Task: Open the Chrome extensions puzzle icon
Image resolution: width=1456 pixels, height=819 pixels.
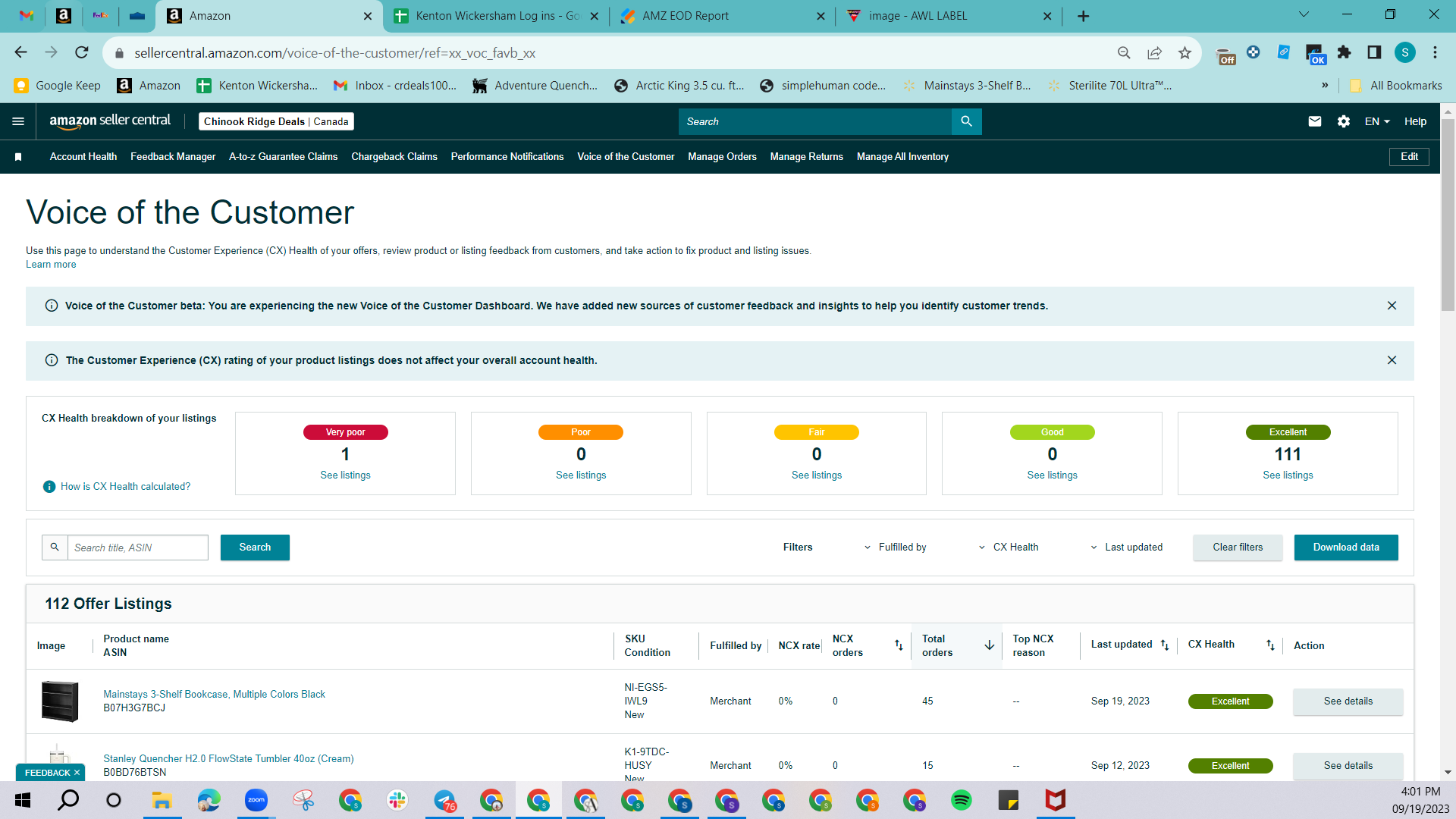Action: coord(1345,52)
